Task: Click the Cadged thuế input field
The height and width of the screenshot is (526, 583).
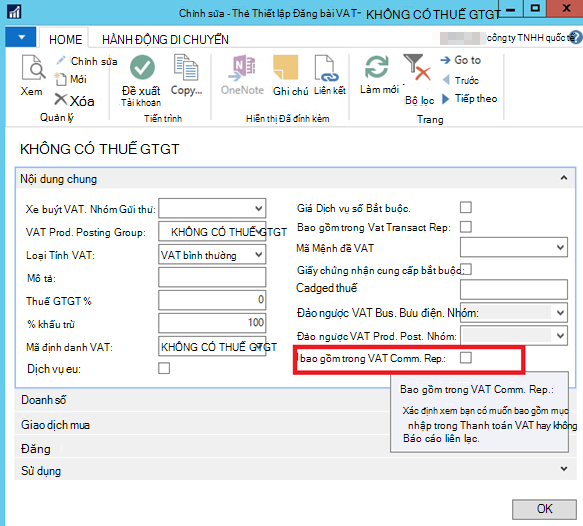Action: (x=514, y=290)
